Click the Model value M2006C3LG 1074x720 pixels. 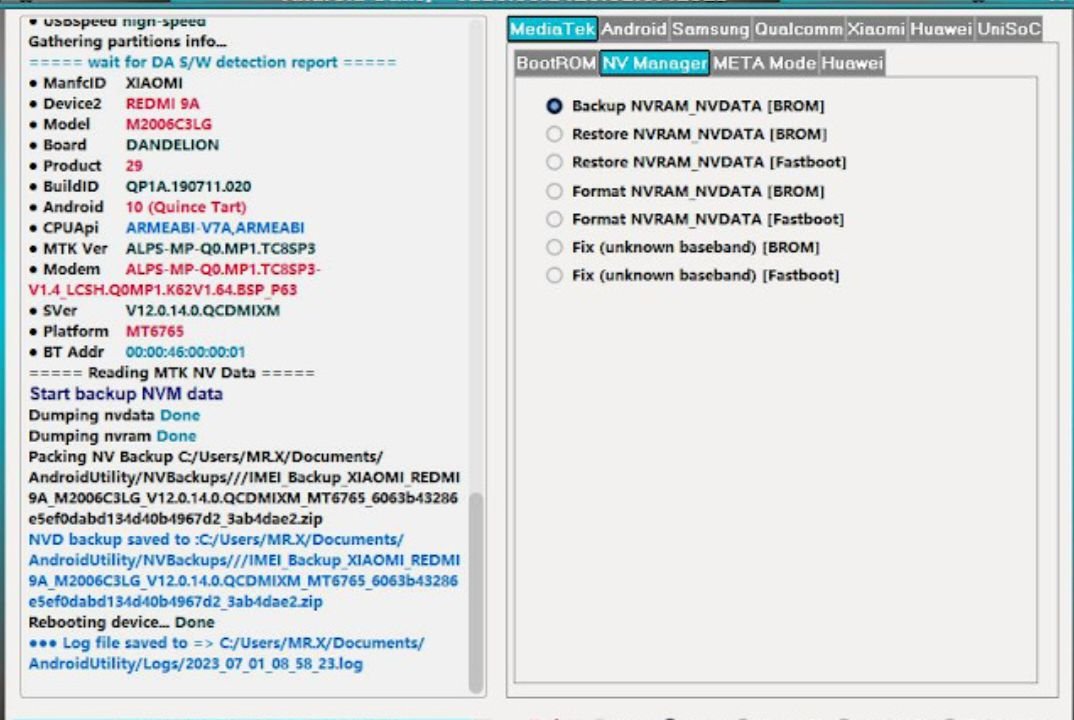coord(168,124)
